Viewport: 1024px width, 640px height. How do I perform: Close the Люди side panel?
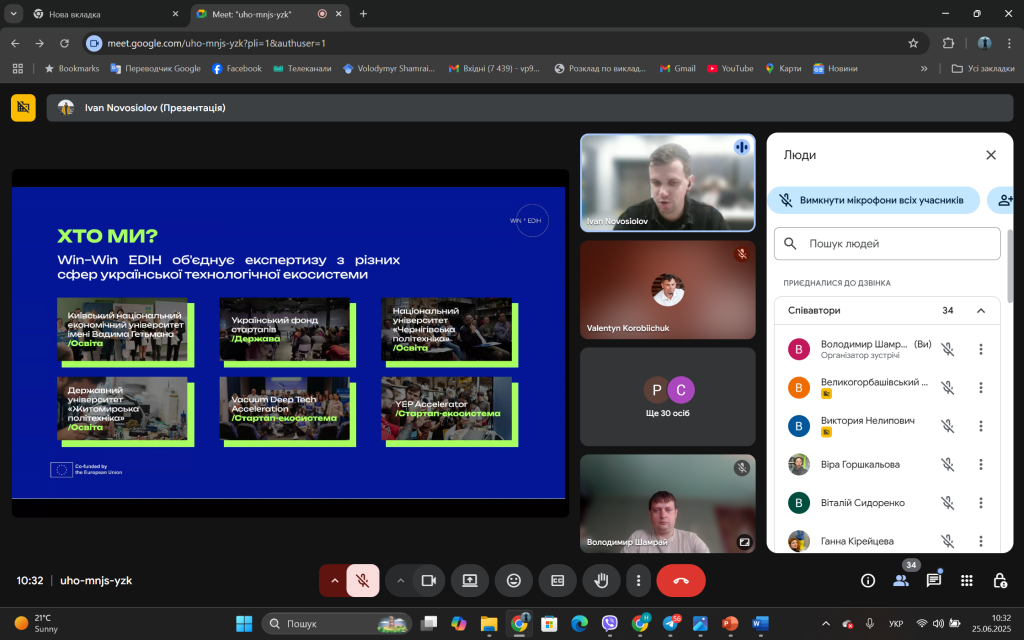(x=991, y=155)
